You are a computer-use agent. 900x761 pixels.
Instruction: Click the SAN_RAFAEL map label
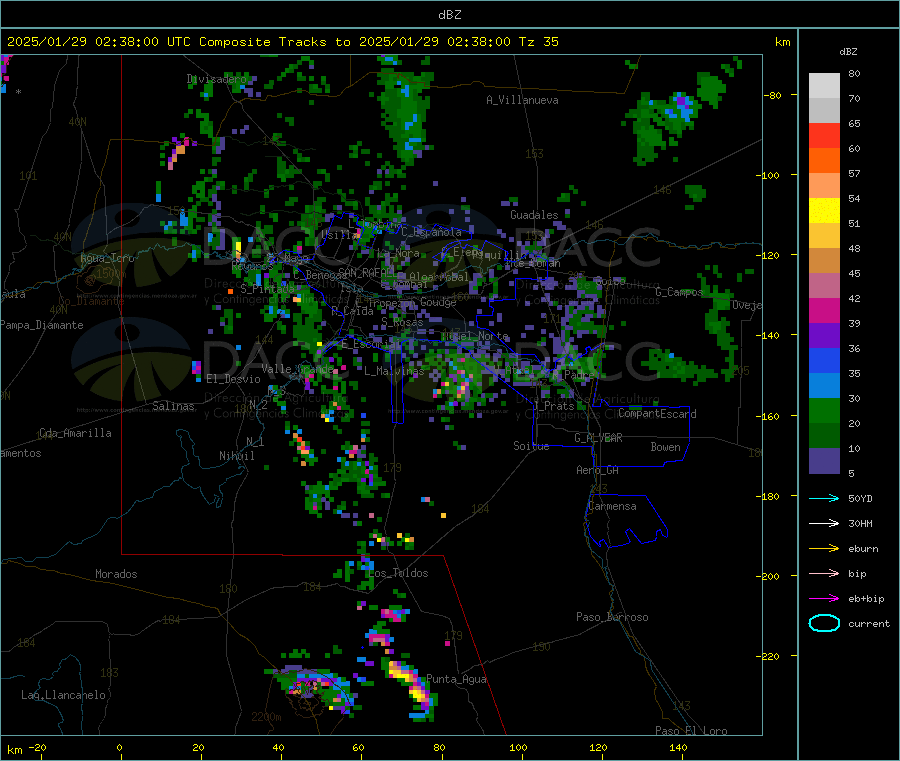click(367, 272)
